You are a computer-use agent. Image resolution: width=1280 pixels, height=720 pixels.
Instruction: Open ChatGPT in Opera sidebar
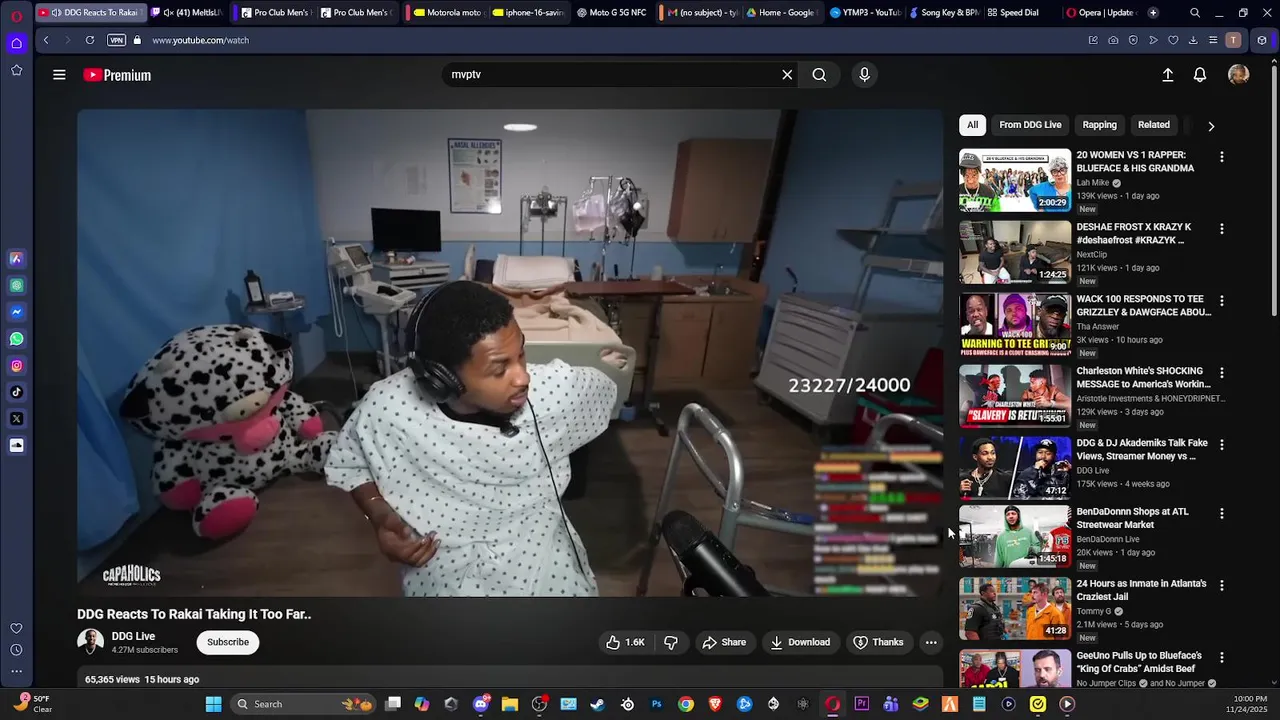pyautogui.click(x=16, y=286)
